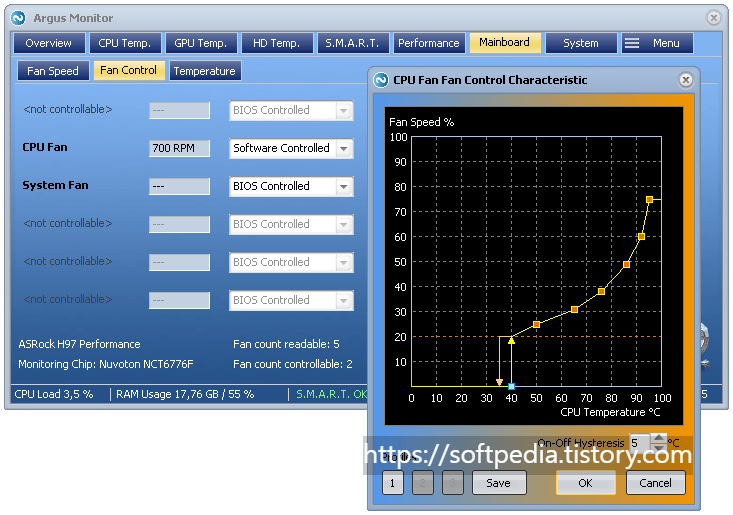Image resolution: width=733 pixels, height=515 pixels.
Task: Click the System Fan label
Action: click(x=55, y=186)
